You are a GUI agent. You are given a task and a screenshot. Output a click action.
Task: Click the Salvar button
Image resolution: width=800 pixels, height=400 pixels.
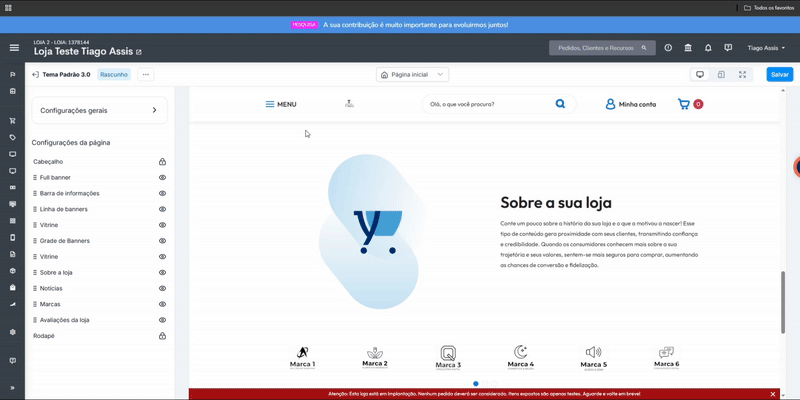[780, 74]
